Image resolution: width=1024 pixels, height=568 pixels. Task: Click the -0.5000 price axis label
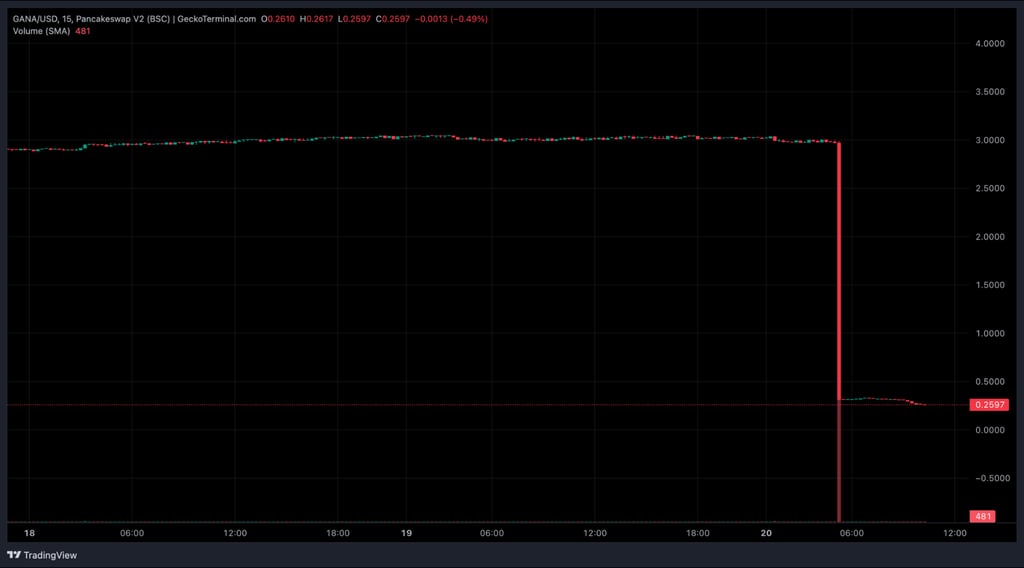[x=987, y=479]
